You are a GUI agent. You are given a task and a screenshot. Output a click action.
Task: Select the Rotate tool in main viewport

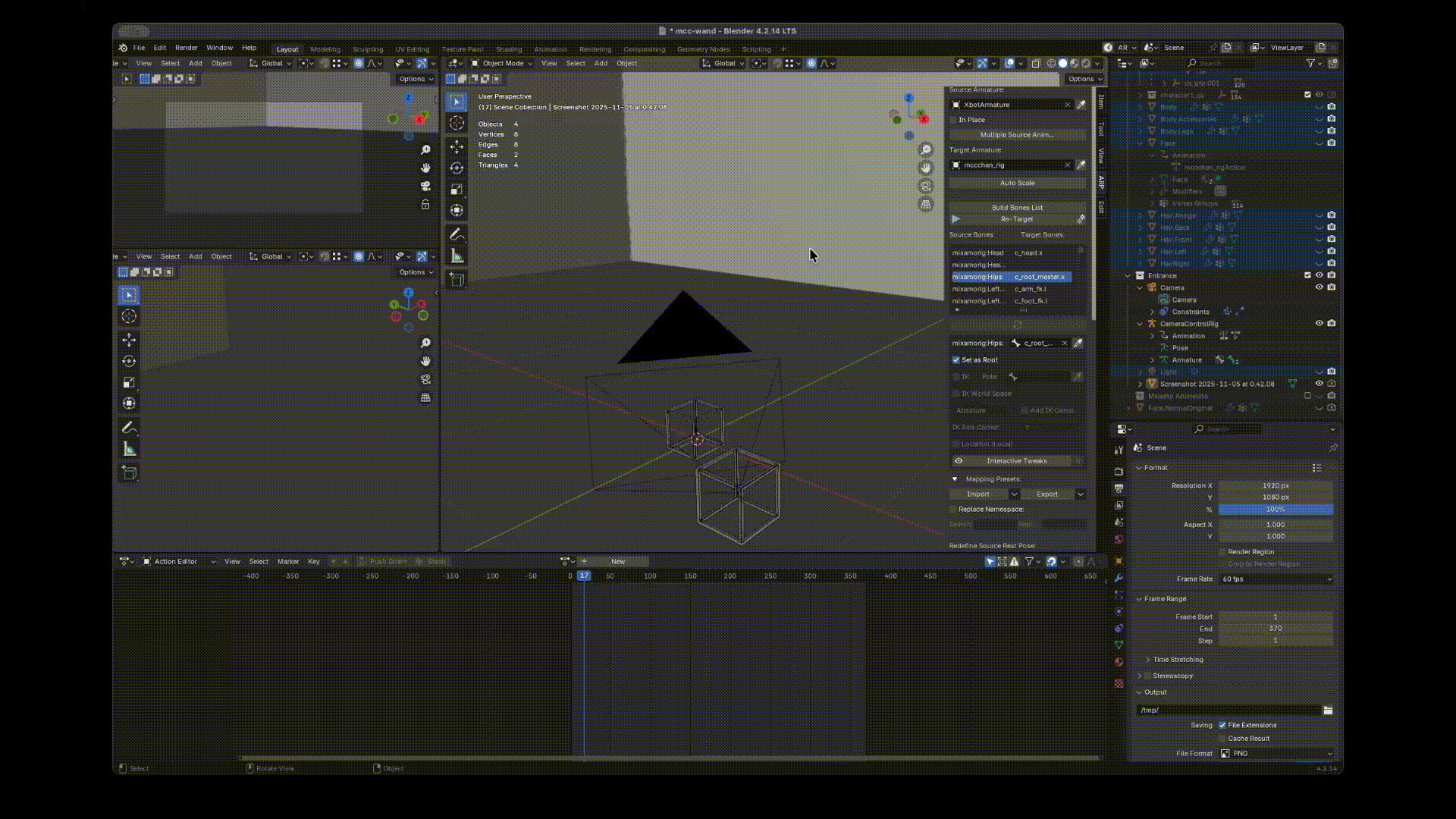click(457, 168)
